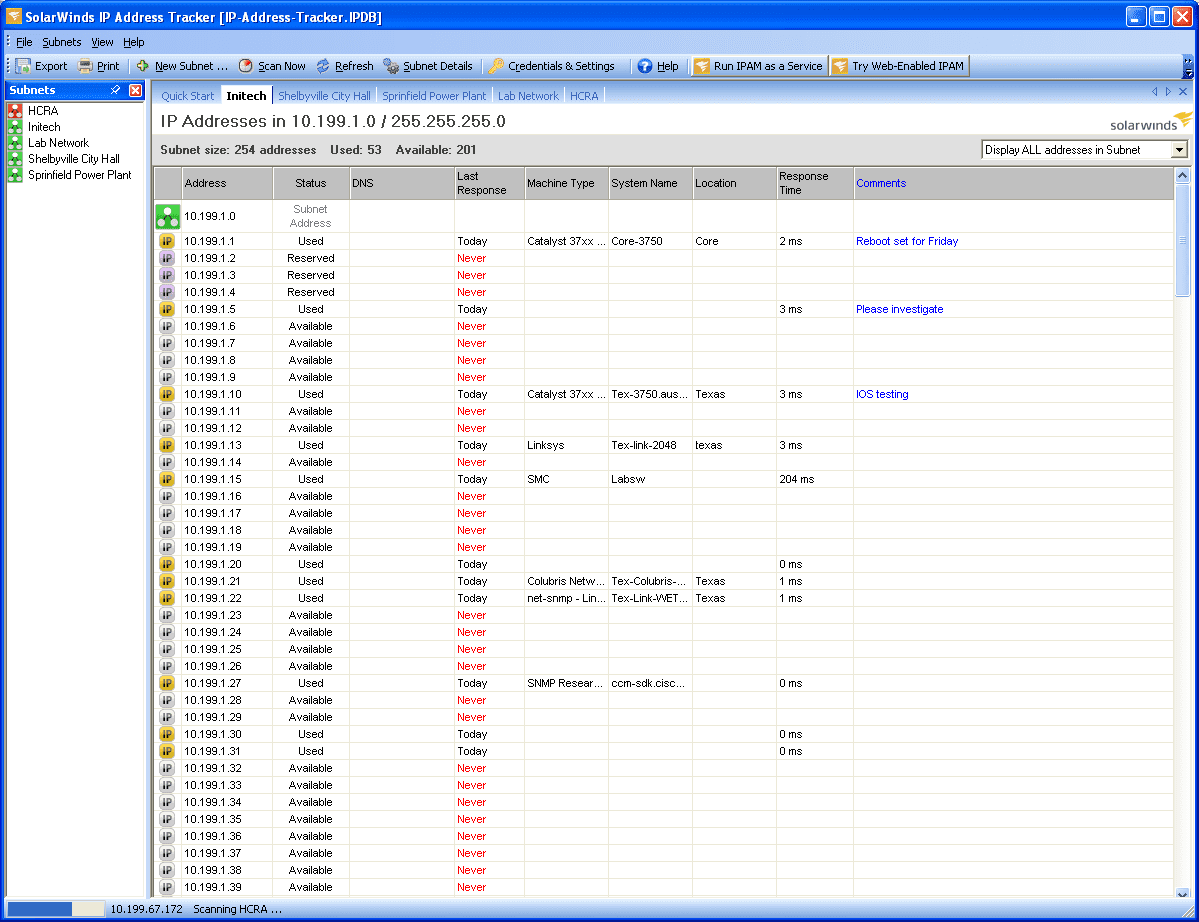Viewport: 1199px width, 922px height.
Task: Expand the toolbar overflow chevron
Action: (x=1188, y=67)
